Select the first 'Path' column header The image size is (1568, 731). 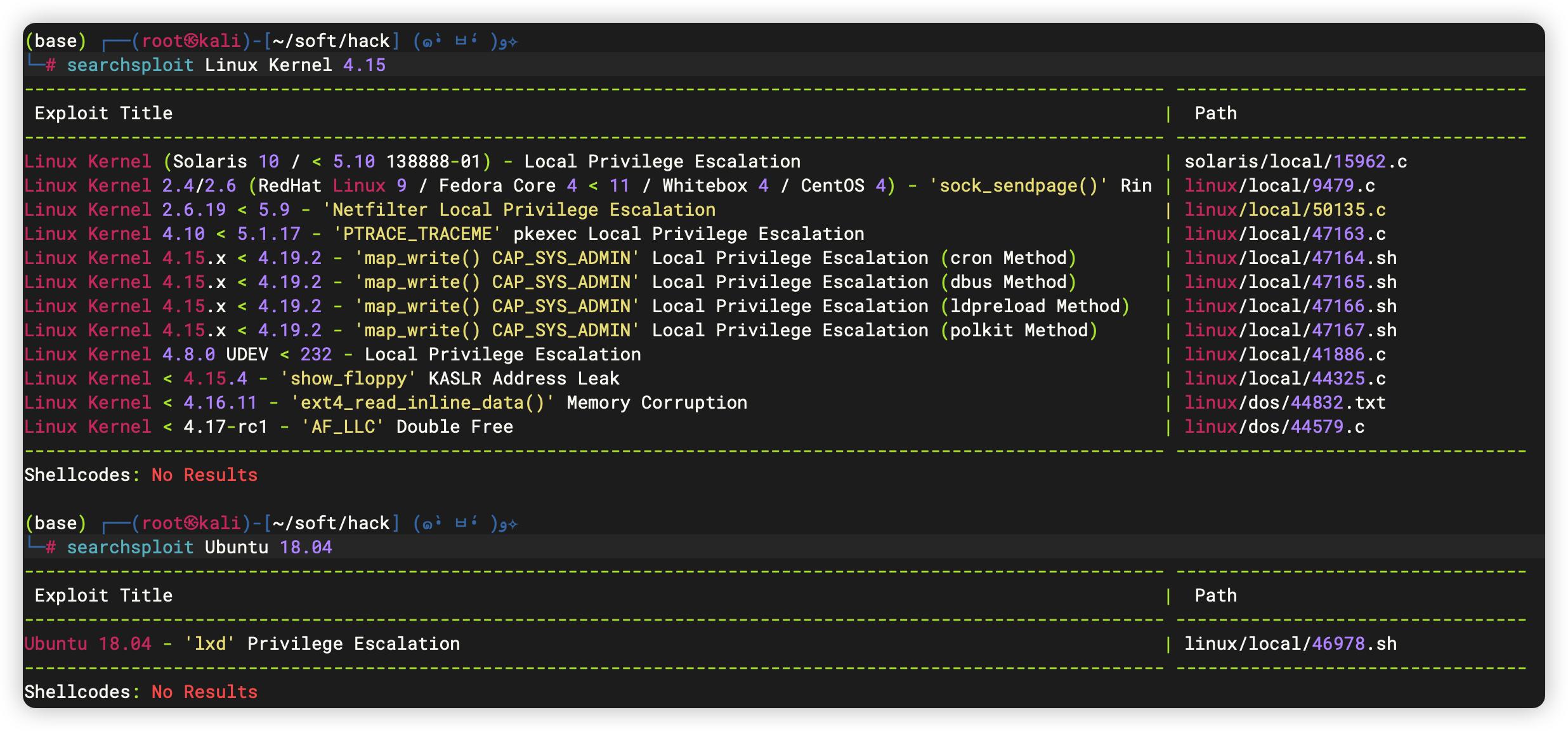tap(1216, 113)
